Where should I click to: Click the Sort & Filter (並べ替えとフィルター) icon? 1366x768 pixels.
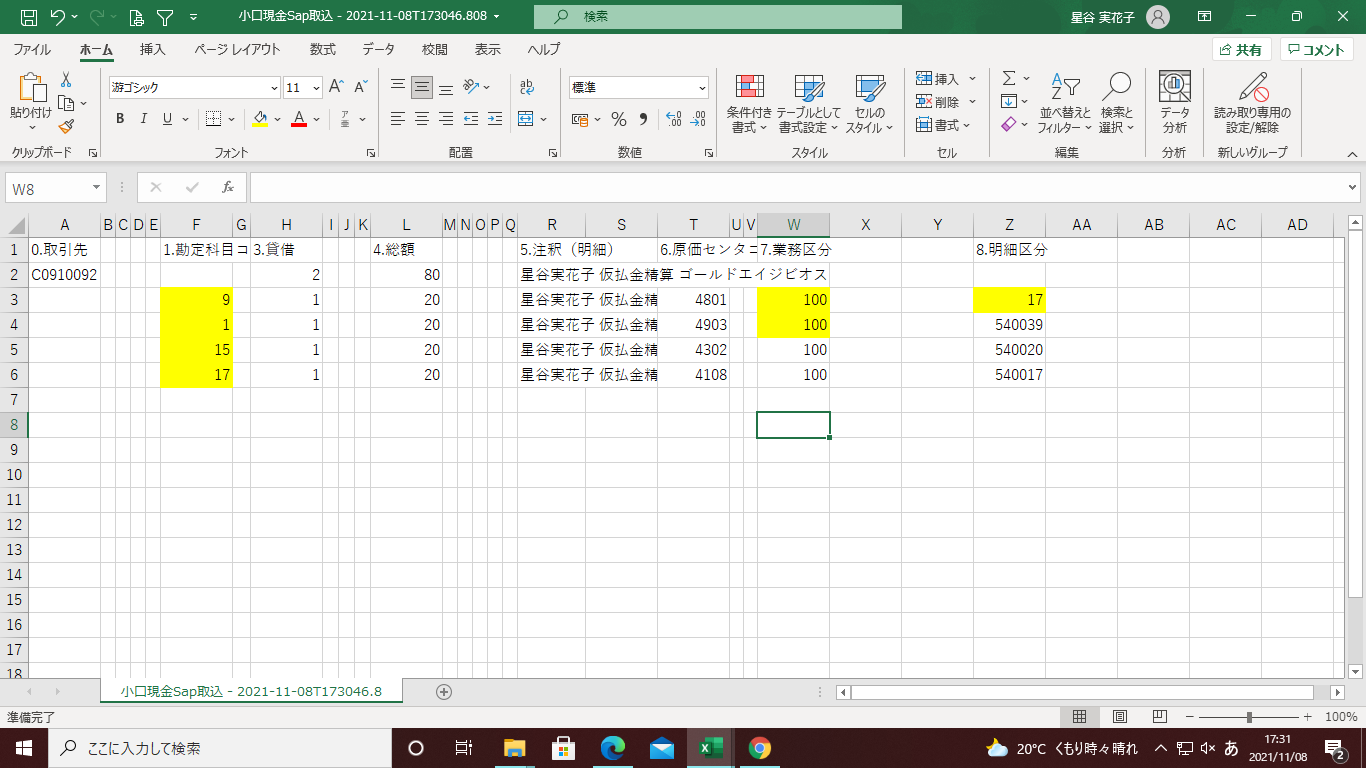click(x=1066, y=104)
